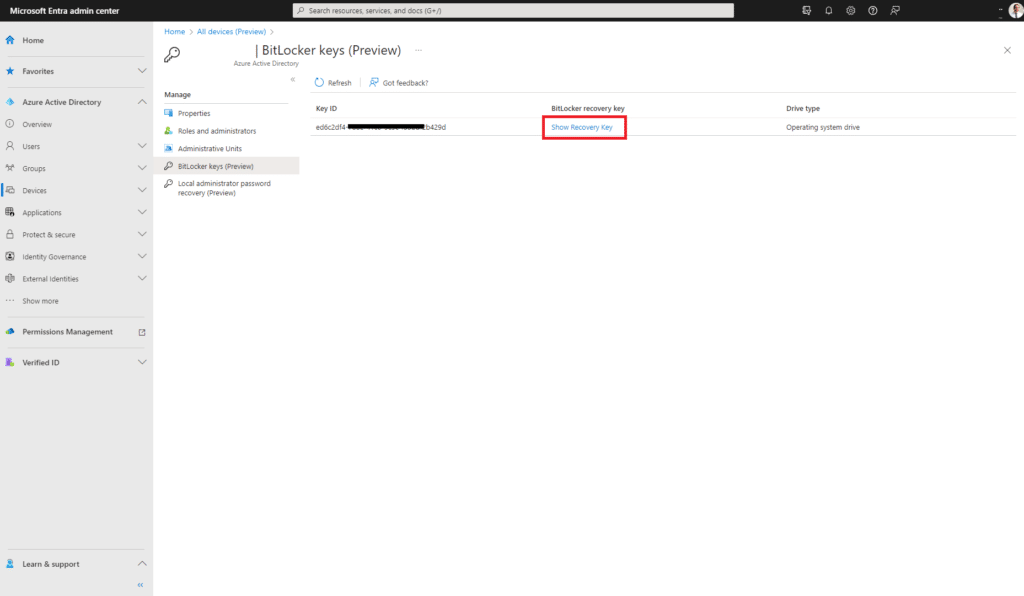Click the Home icon in sidebar
This screenshot has width=1024, height=596.
10,40
